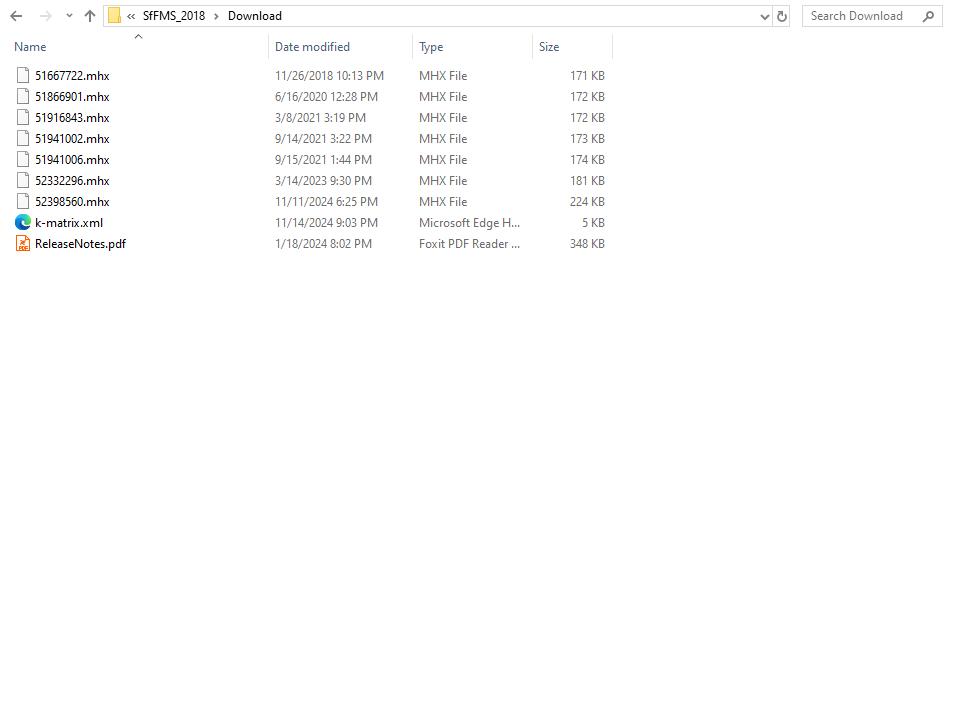Open the ReleaseNotes.pdf Foxit PDF icon
This screenshot has width=954, height=703.
[22, 243]
